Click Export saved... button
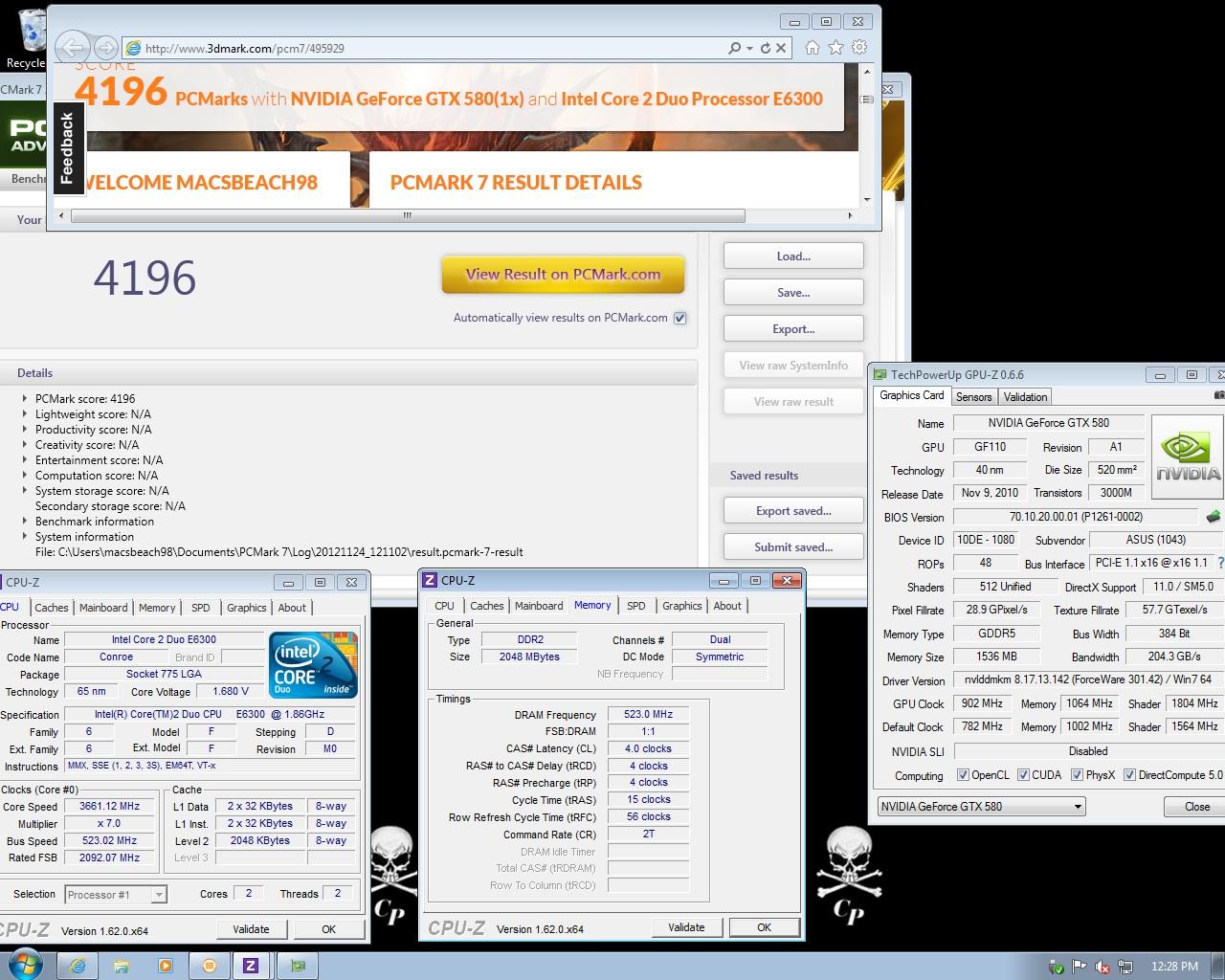1225x980 pixels. tap(793, 511)
